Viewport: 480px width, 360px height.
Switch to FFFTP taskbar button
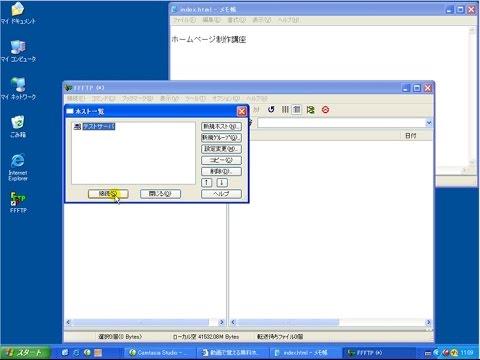click(x=378, y=352)
